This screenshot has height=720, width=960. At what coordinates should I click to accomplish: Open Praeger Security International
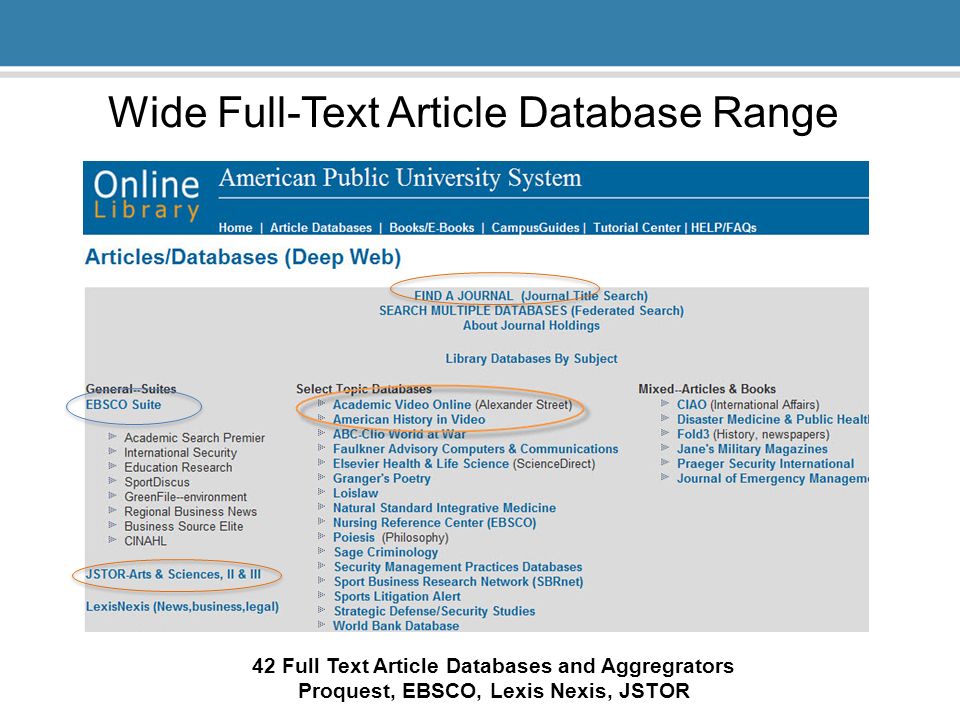coord(765,463)
